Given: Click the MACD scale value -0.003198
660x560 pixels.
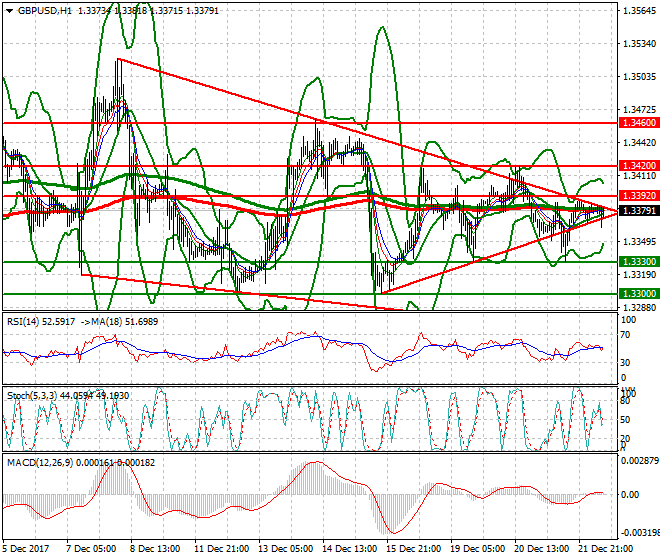Looking at the screenshot, I should point(640,533).
